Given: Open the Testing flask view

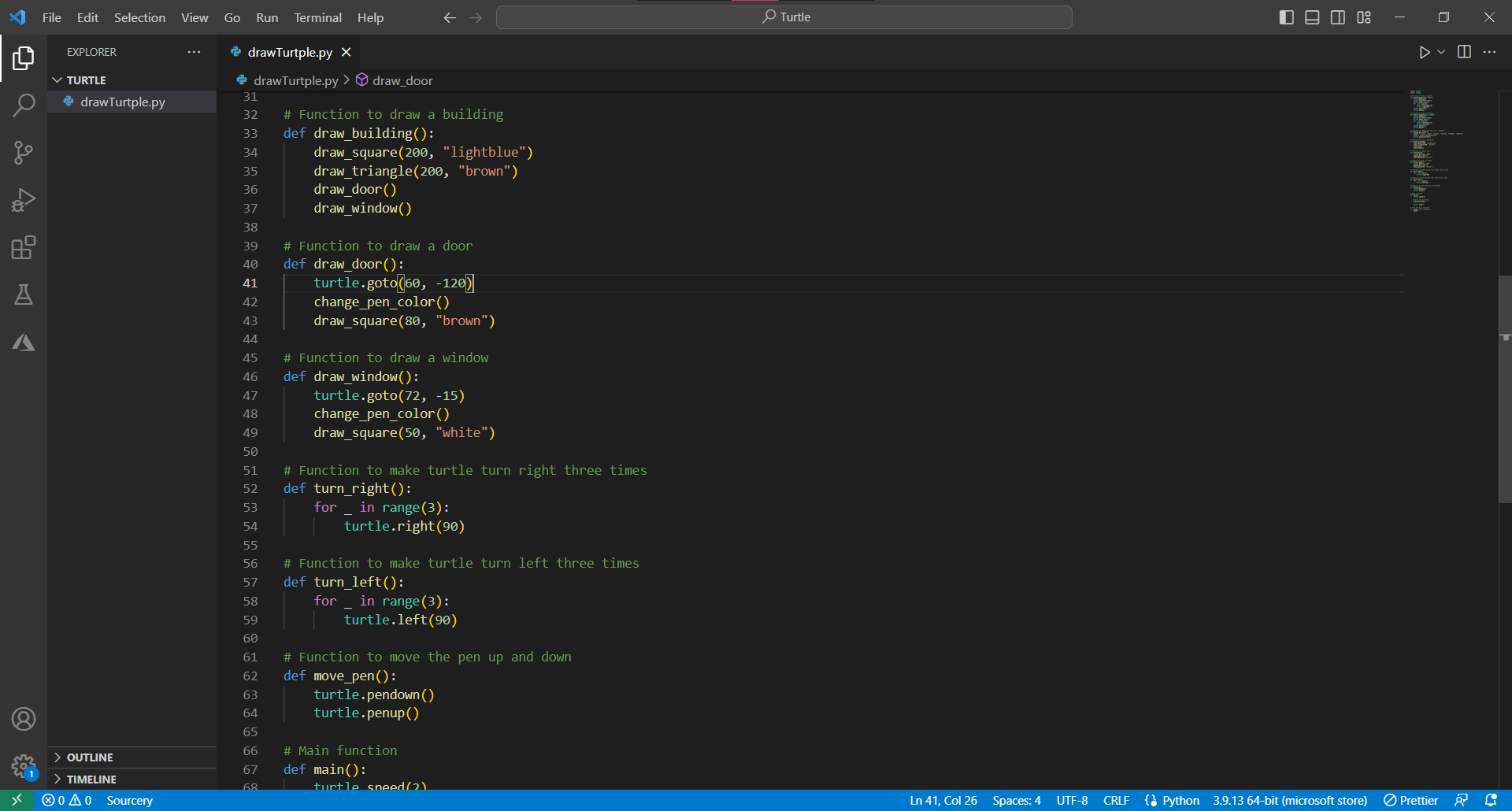Looking at the screenshot, I should (x=24, y=294).
